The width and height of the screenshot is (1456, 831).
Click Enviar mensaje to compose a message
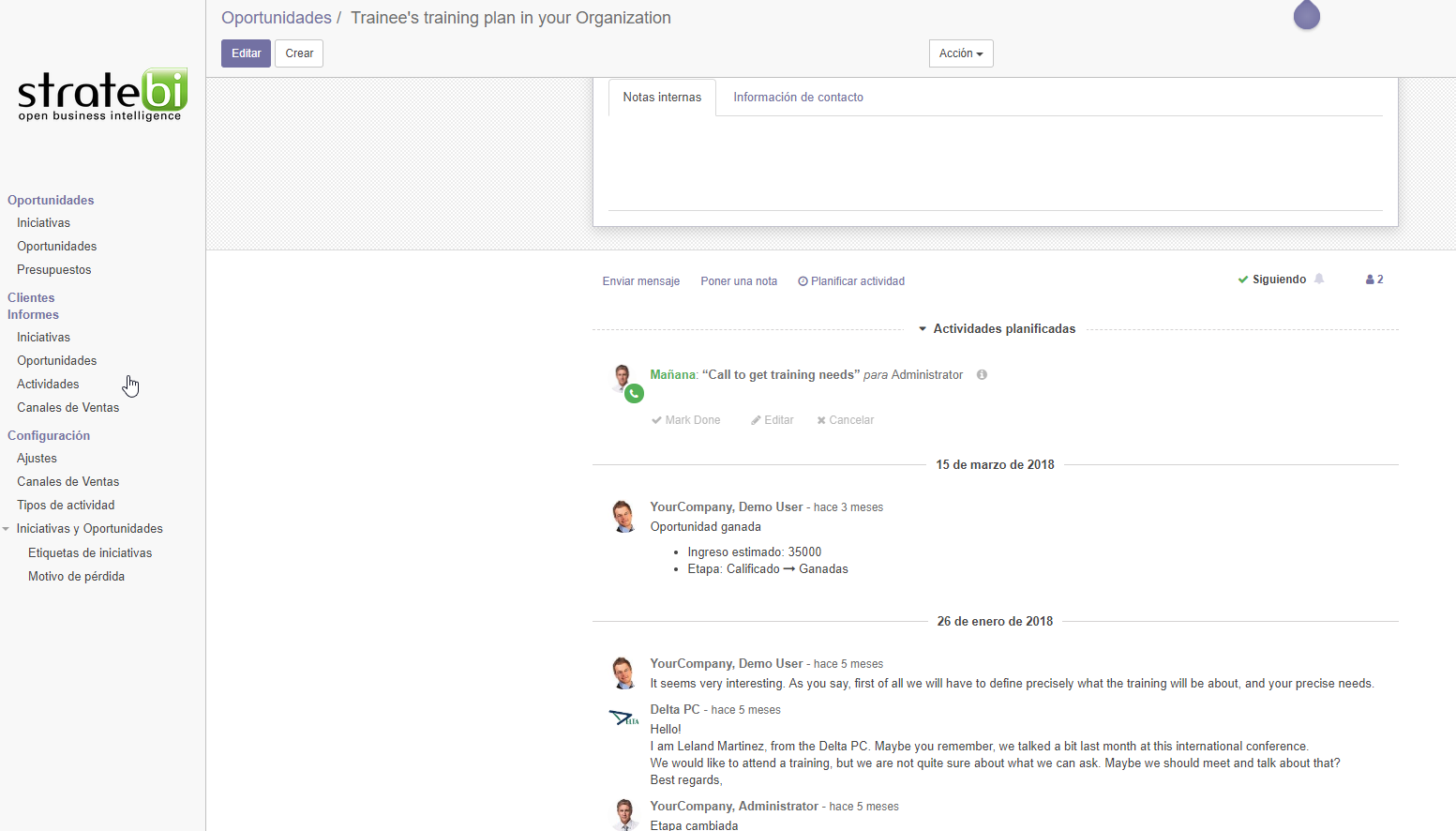(x=641, y=280)
